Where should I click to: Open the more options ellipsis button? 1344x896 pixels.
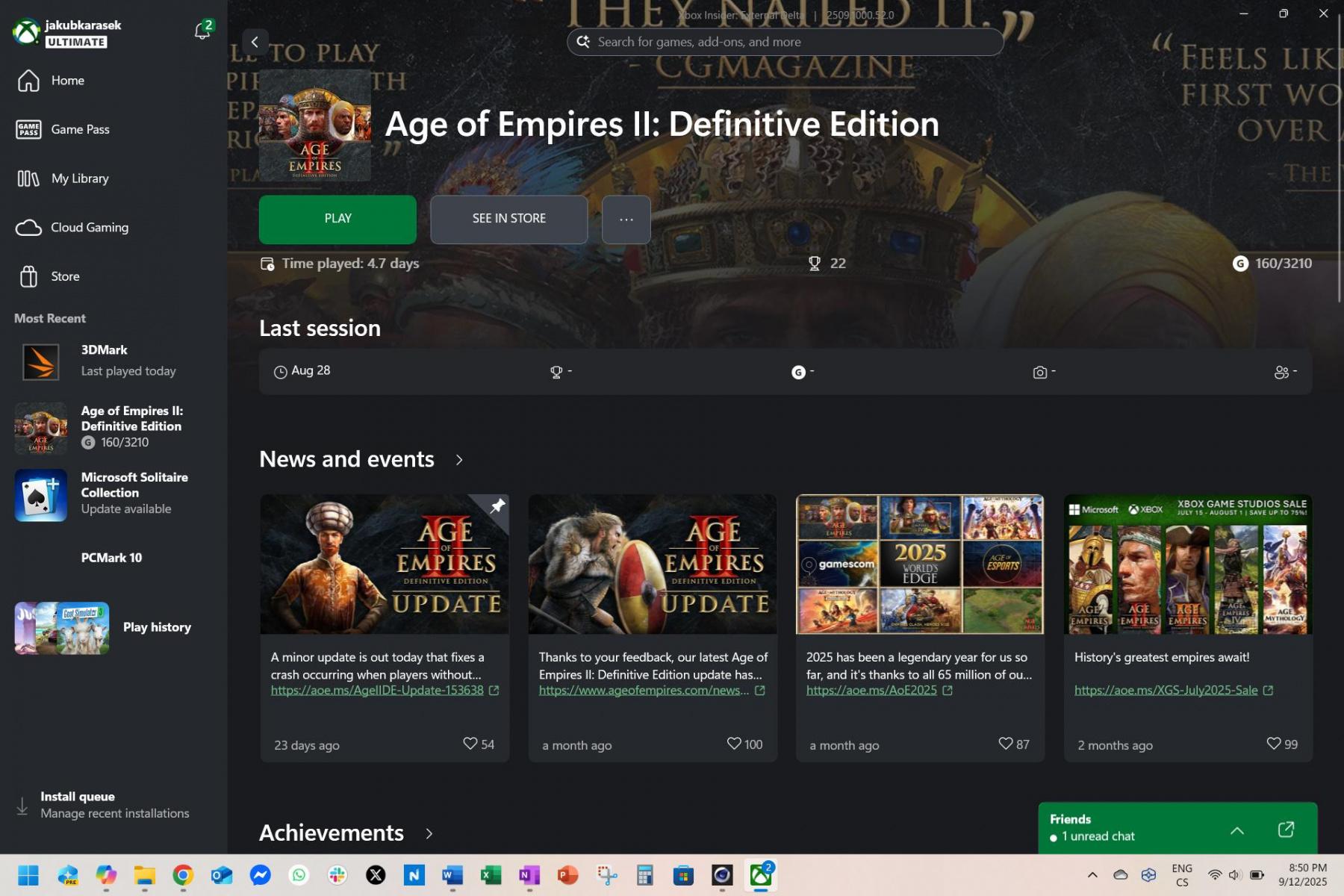(x=626, y=220)
